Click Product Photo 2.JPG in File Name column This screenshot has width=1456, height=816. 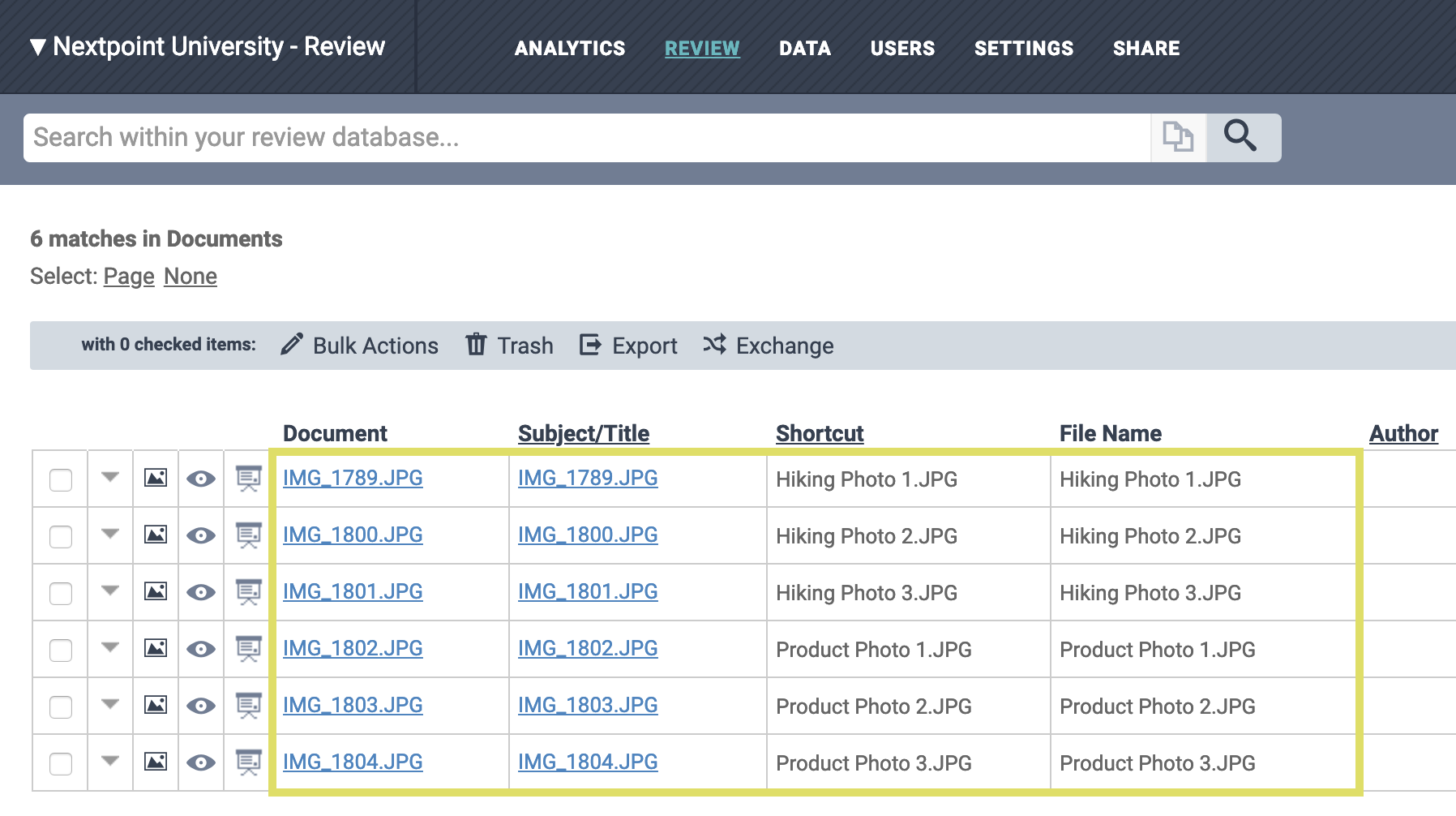point(1158,706)
